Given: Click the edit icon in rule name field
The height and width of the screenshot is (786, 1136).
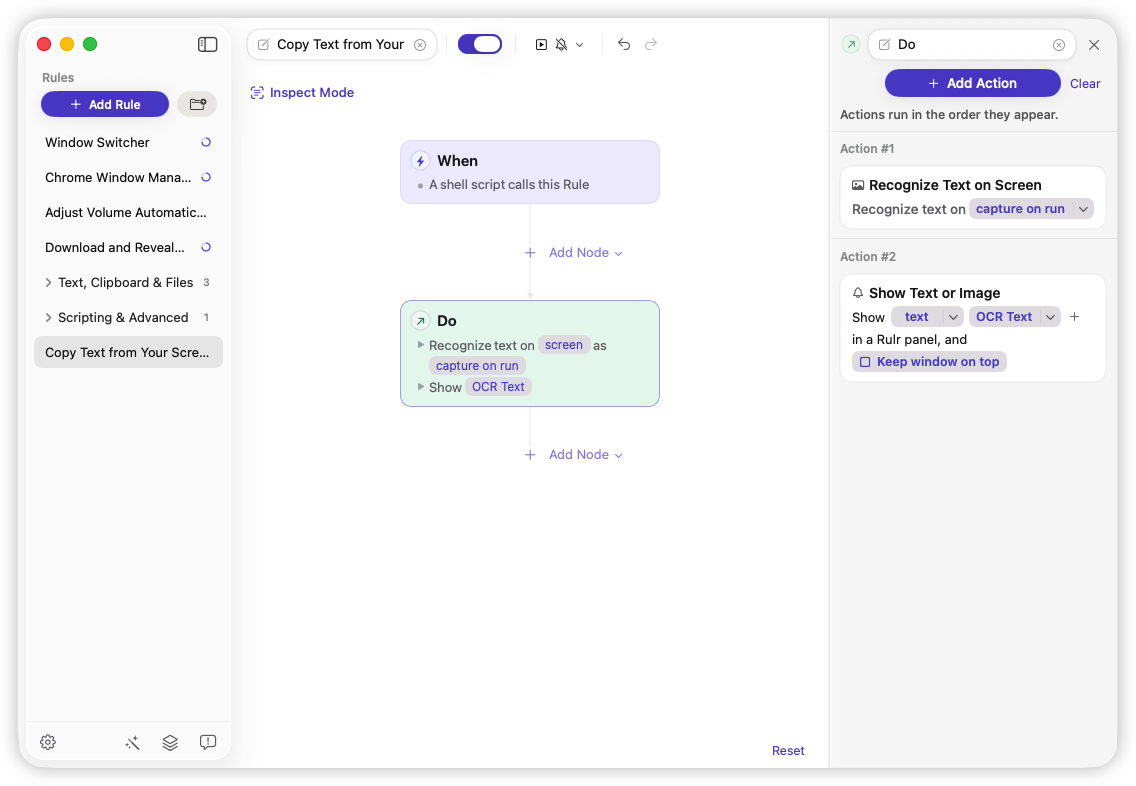Looking at the screenshot, I should (264, 45).
